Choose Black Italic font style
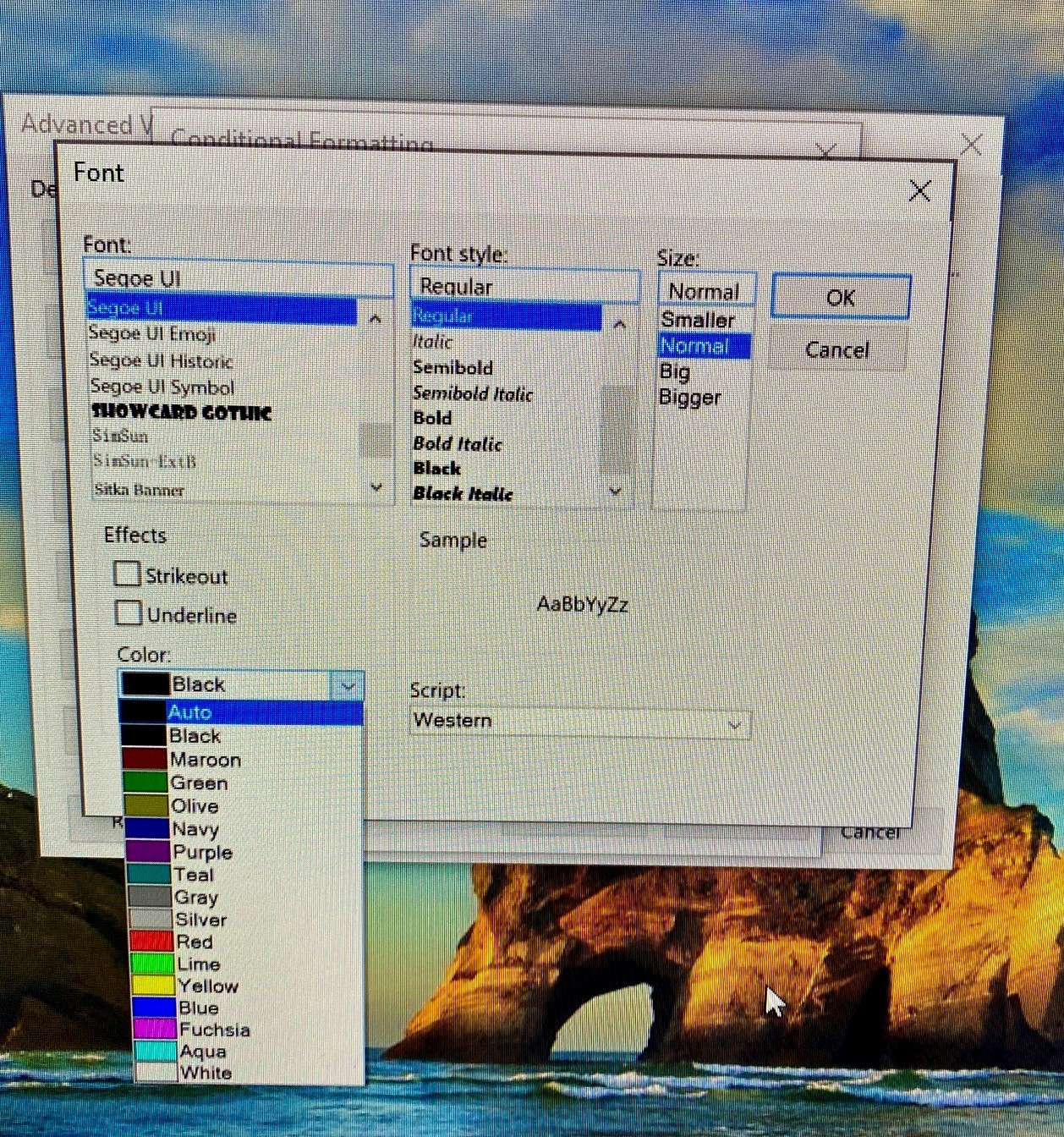This screenshot has height=1137, width=1064. click(x=463, y=494)
